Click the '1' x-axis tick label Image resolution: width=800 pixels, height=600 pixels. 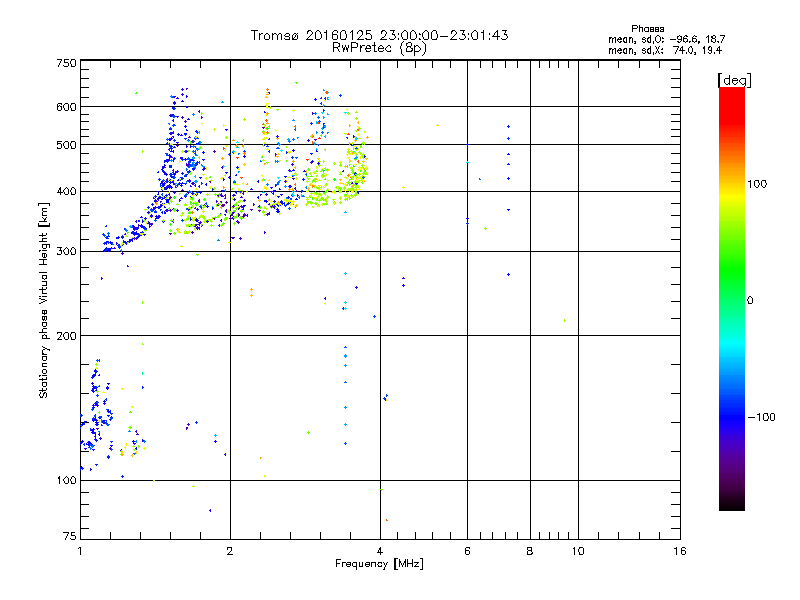tap(80, 551)
